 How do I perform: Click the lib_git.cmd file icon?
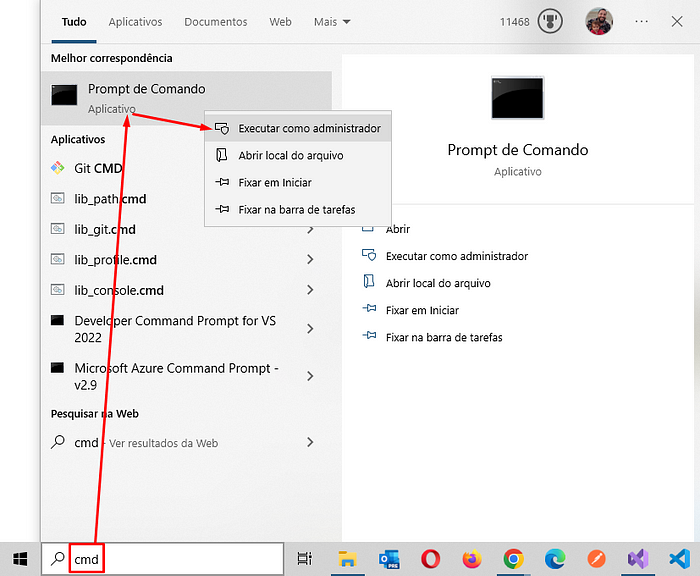tap(58, 229)
